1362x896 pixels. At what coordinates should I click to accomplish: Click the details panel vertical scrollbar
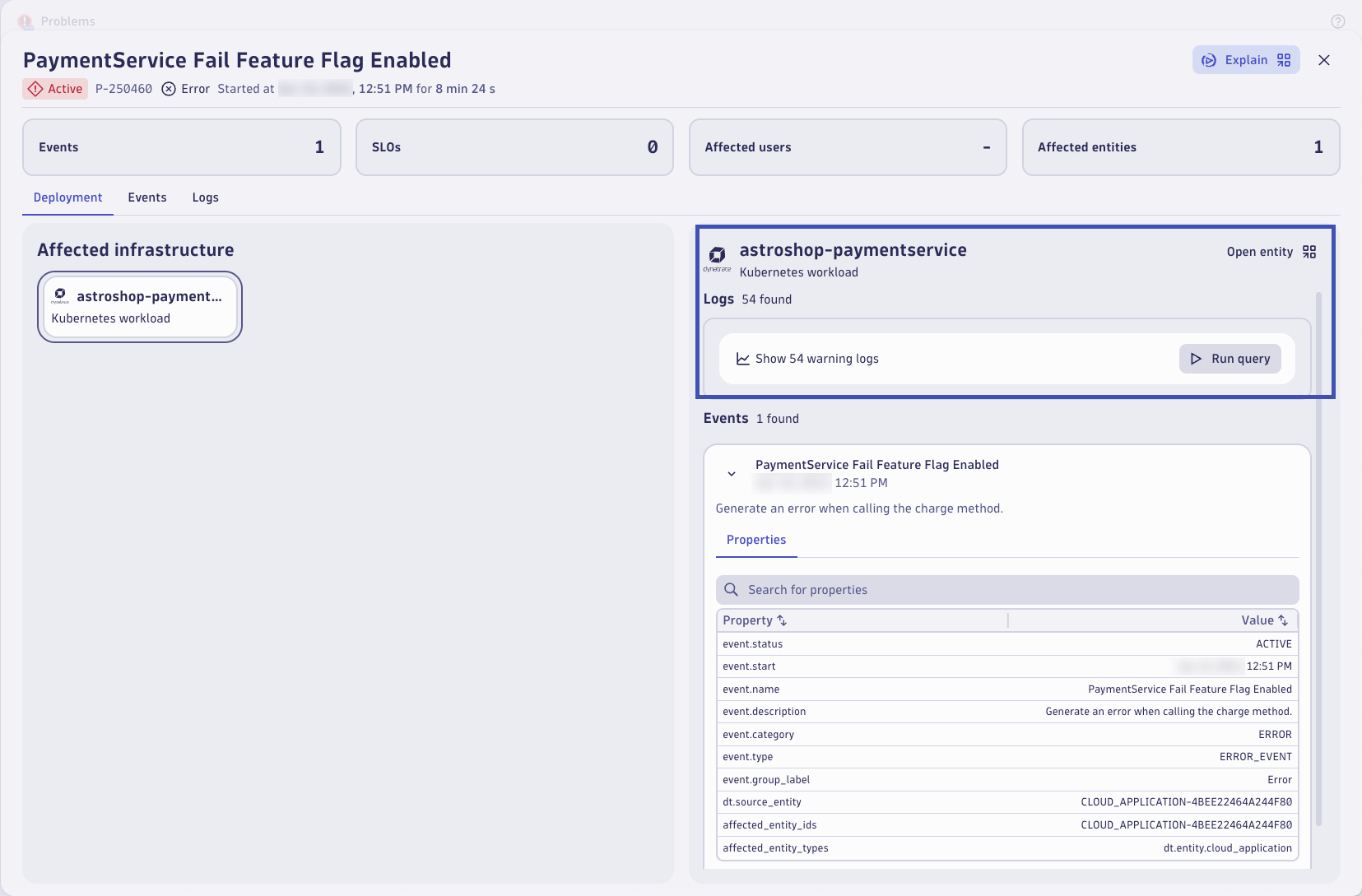pos(1318,558)
